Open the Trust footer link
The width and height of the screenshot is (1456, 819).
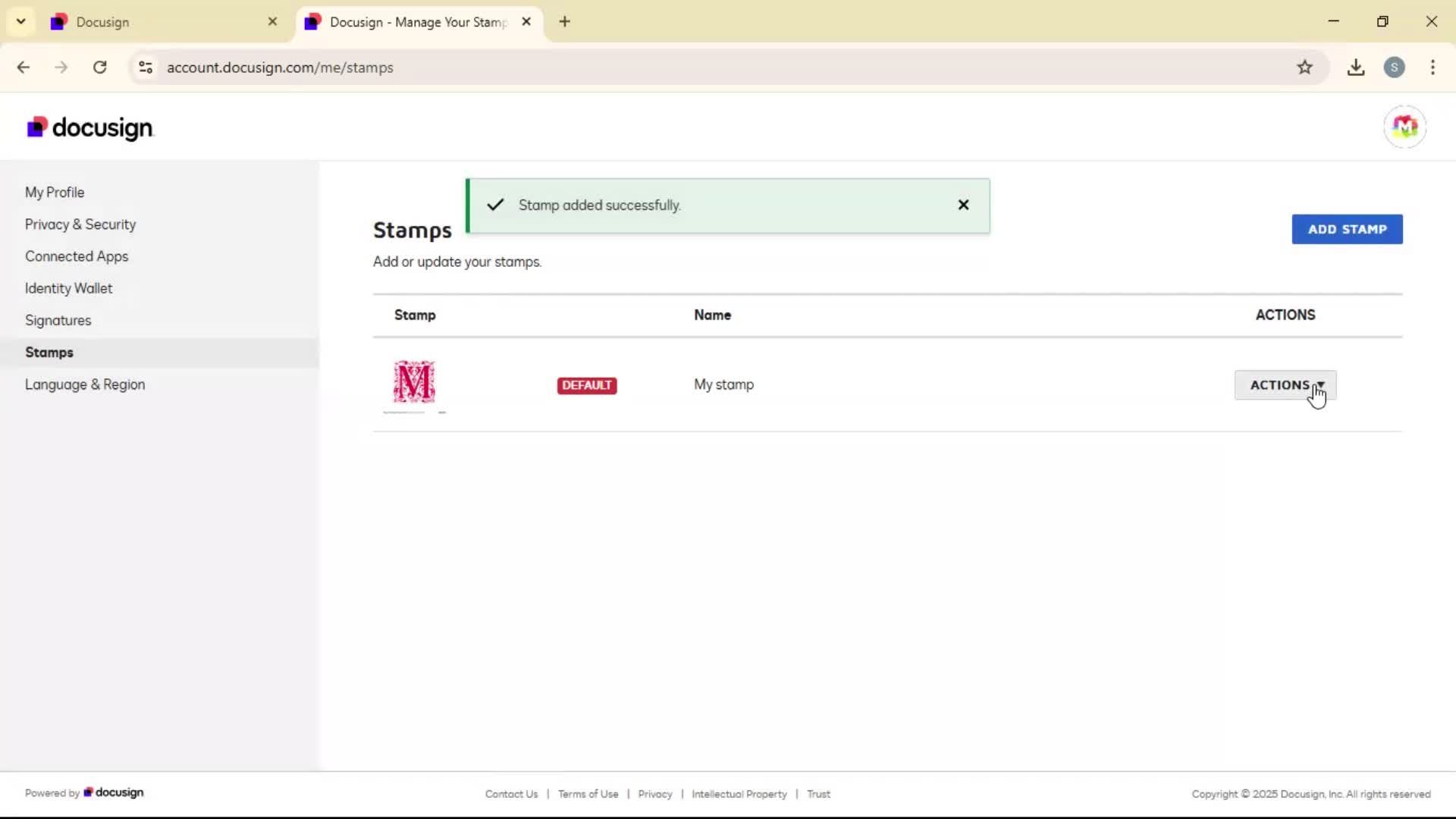[818, 794]
